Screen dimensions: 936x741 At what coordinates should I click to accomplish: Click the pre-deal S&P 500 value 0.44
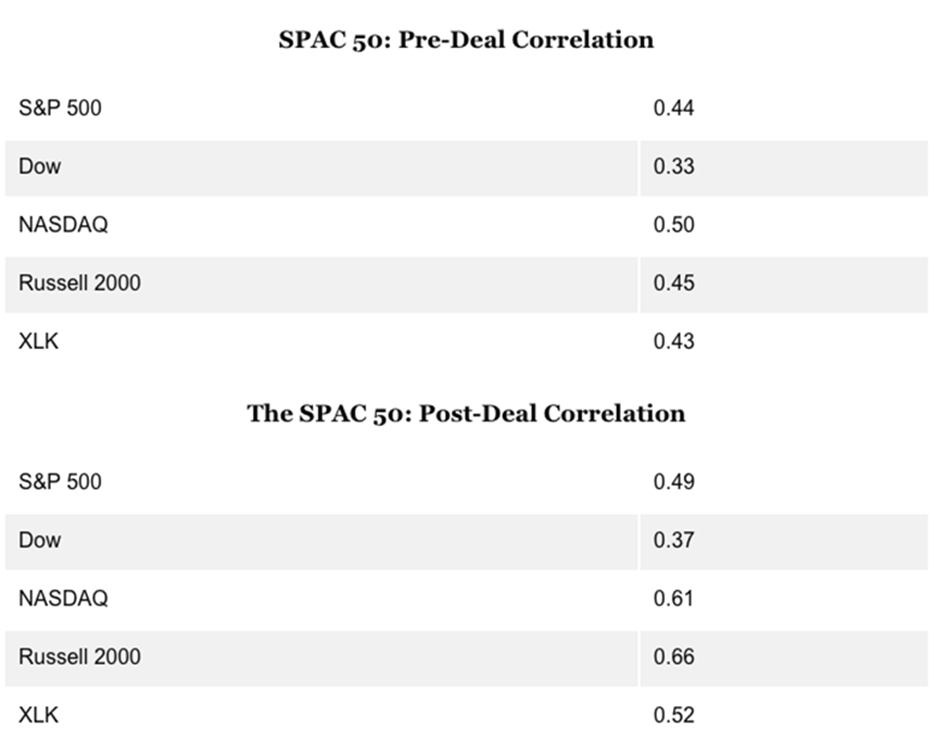click(x=674, y=108)
